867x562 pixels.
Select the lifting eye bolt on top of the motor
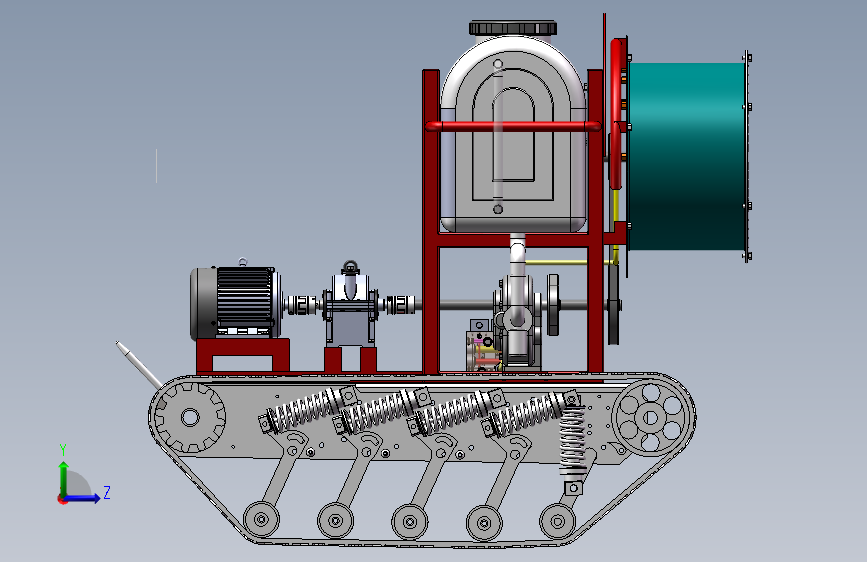pyautogui.click(x=242, y=262)
